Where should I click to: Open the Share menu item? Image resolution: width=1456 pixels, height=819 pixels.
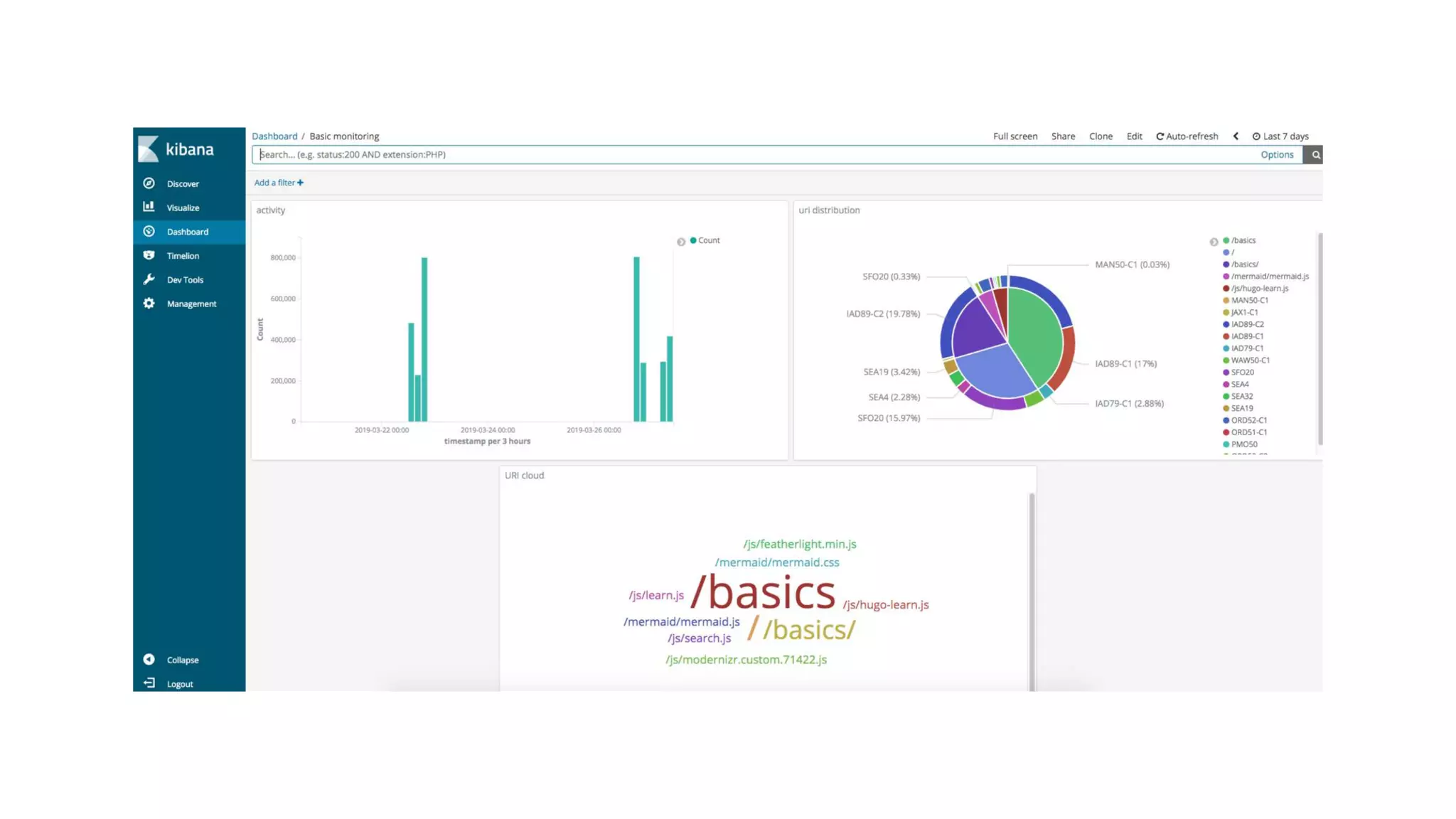1063,136
